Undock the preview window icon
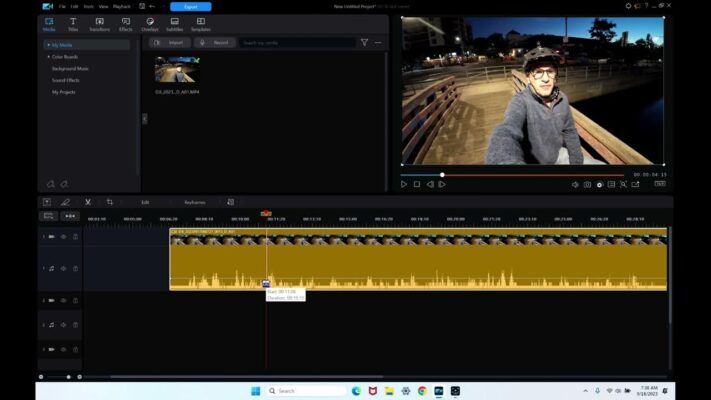This screenshot has width=711, height=400. click(636, 185)
